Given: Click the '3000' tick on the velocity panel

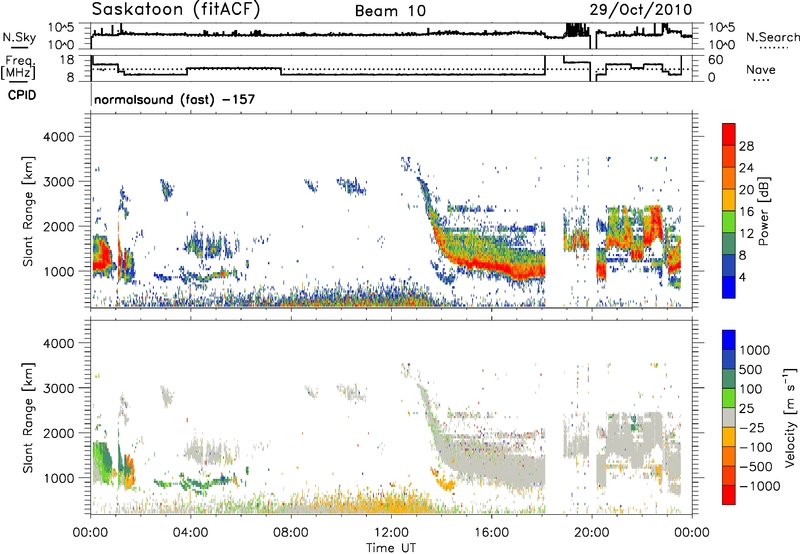Looking at the screenshot, I should tap(58, 388).
